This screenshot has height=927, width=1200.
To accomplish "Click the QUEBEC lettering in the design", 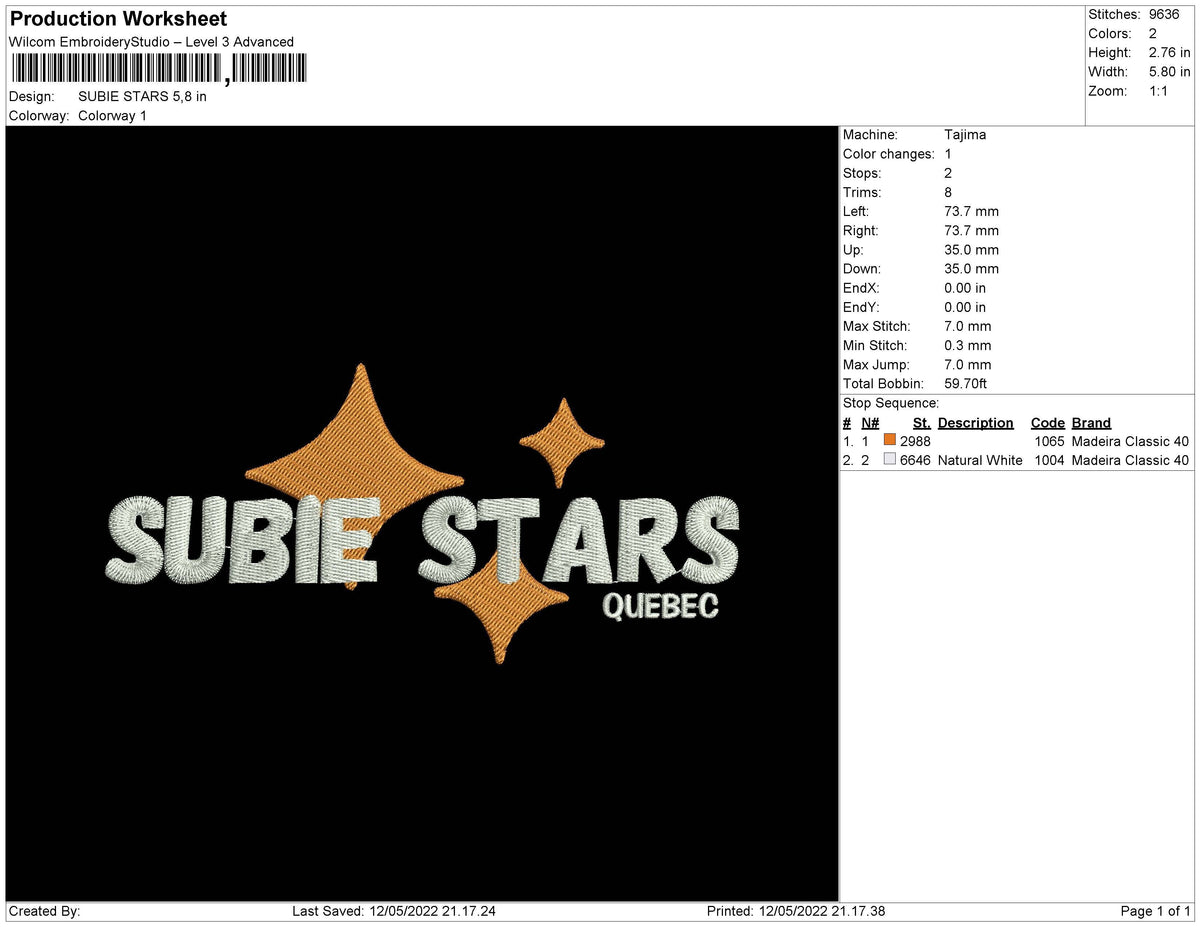I will coord(661,606).
